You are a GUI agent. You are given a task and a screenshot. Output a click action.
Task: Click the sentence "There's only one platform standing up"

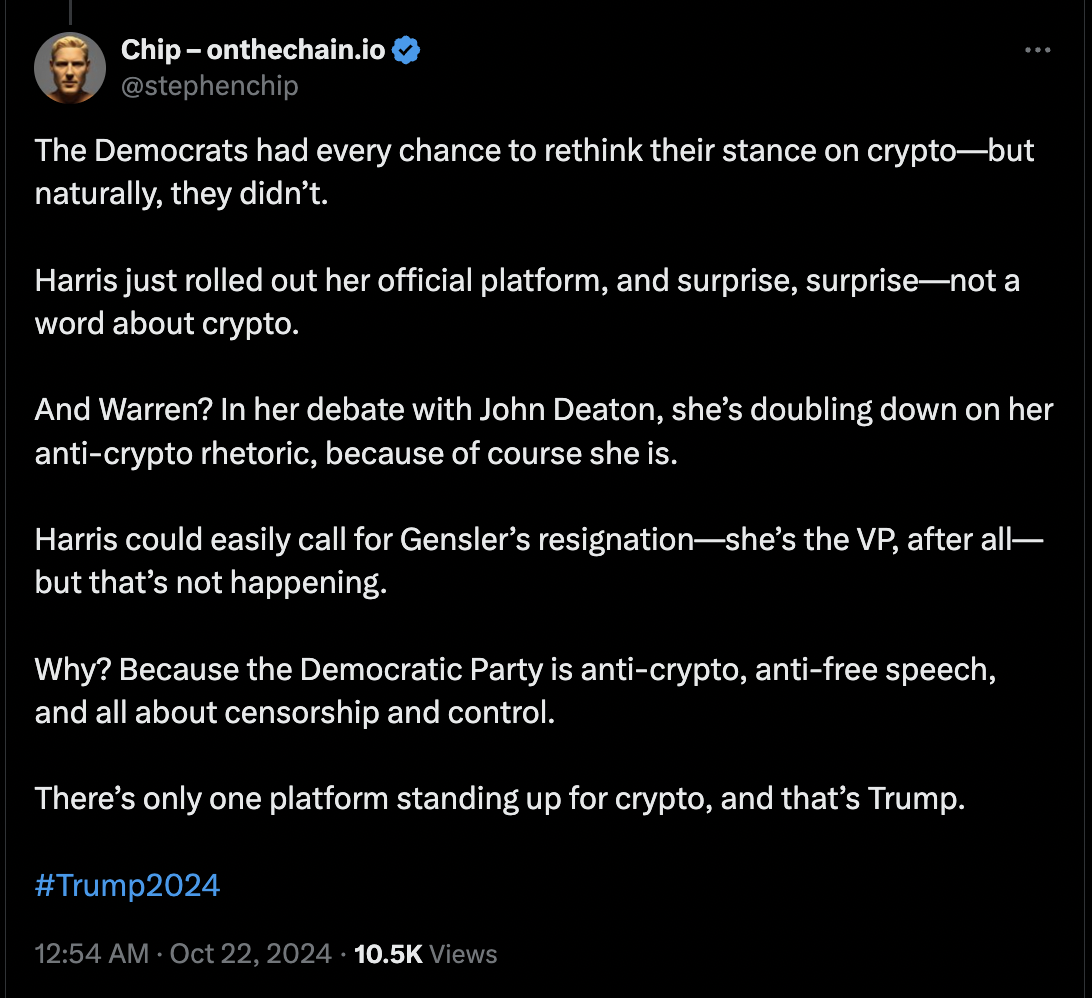point(500,799)
